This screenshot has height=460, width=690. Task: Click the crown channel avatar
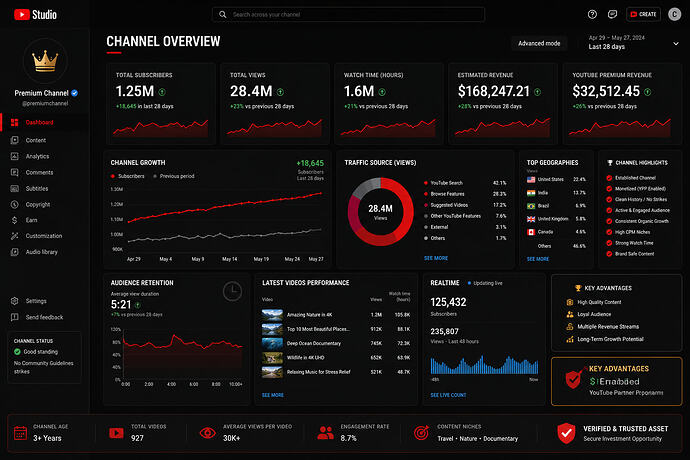click(45, 61)
